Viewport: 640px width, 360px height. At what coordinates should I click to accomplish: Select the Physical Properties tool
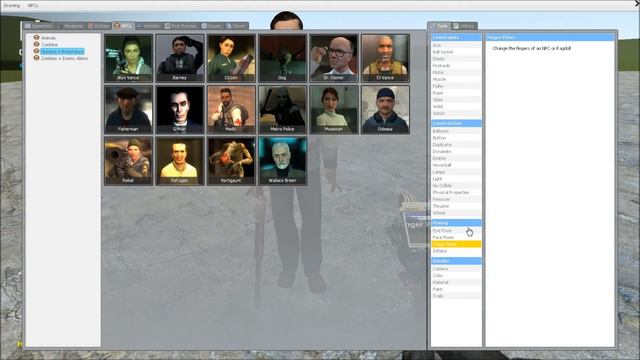pyautogui.click(x=456, y=192)
